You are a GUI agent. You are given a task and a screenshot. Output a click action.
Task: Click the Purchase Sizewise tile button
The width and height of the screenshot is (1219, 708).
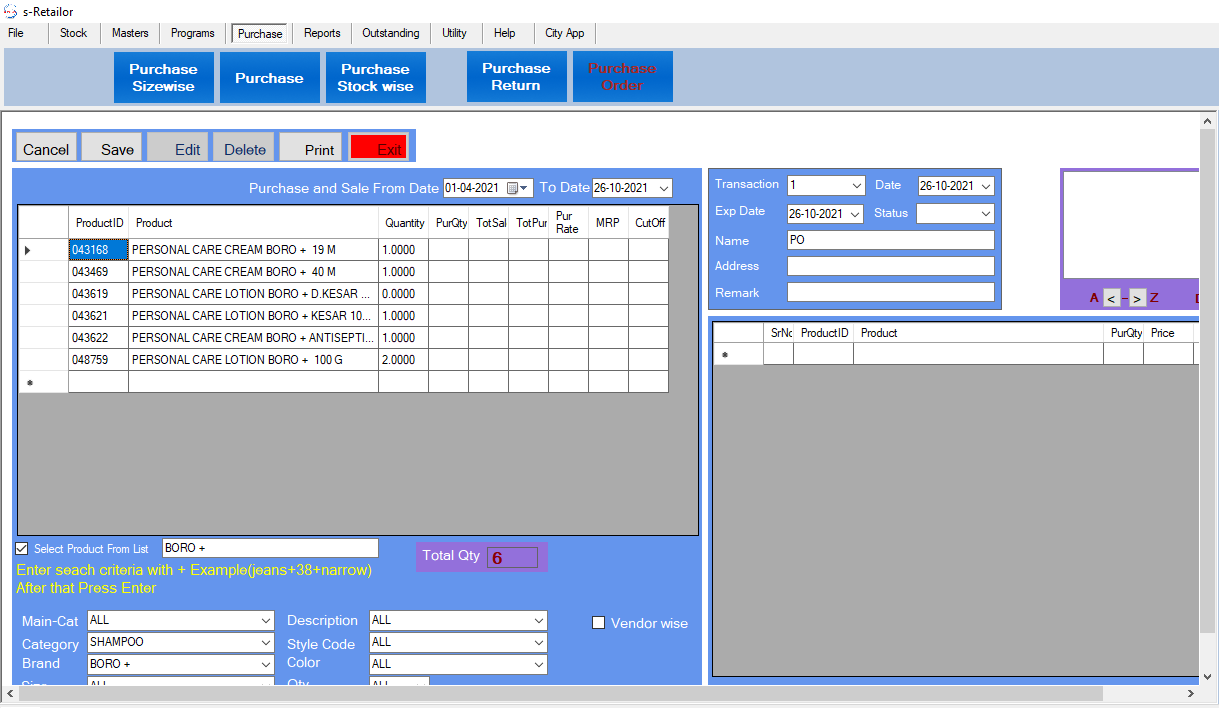tap(163, 78)
